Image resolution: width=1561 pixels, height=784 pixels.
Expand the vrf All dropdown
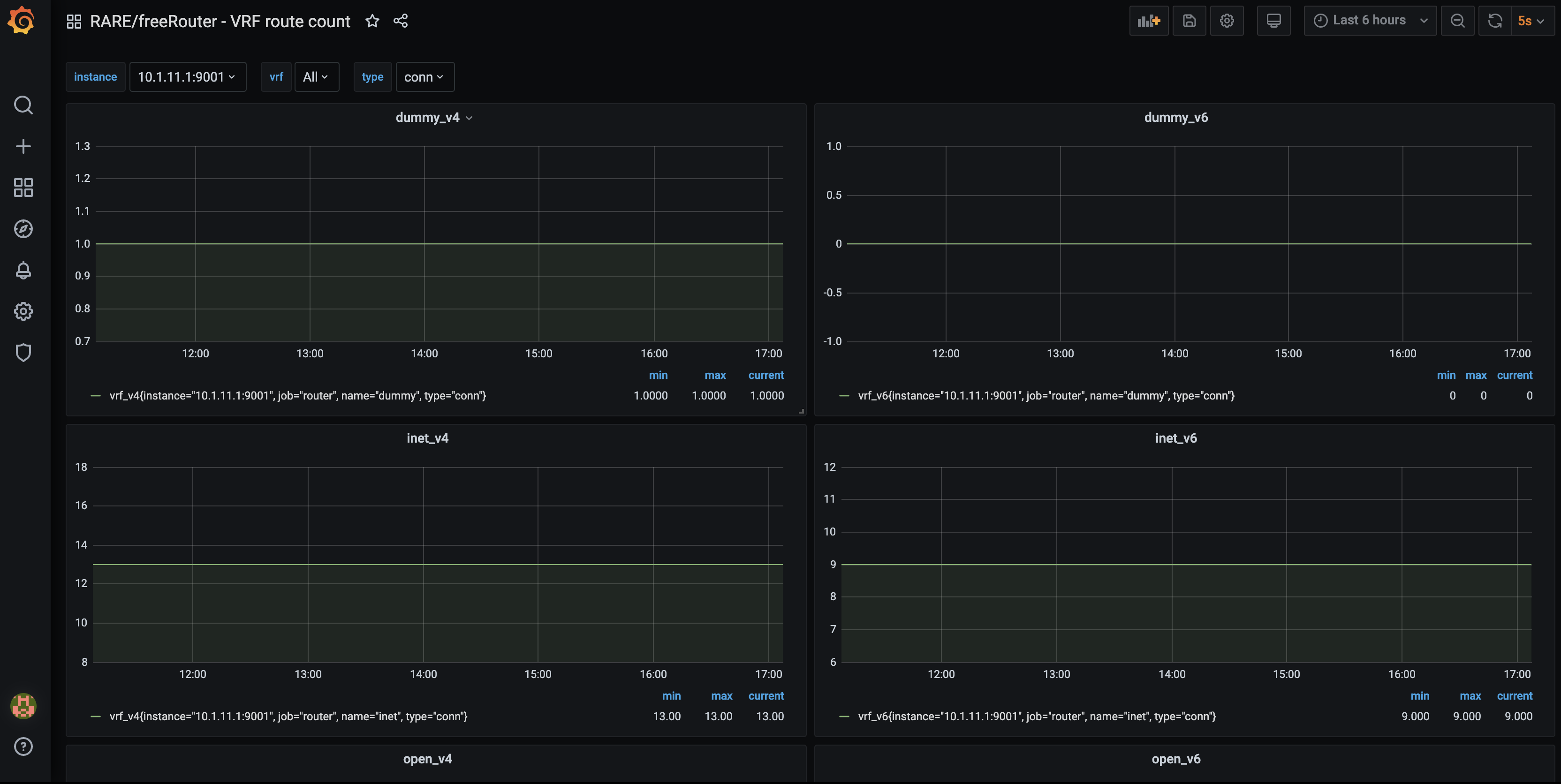pos(316,77)
